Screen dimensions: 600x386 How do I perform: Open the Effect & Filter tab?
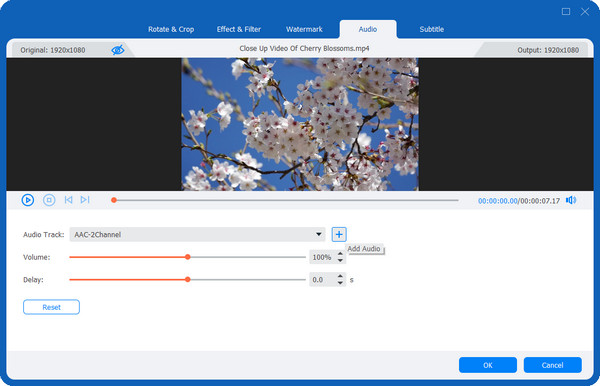pyautogui.click(x=239, y=29)
